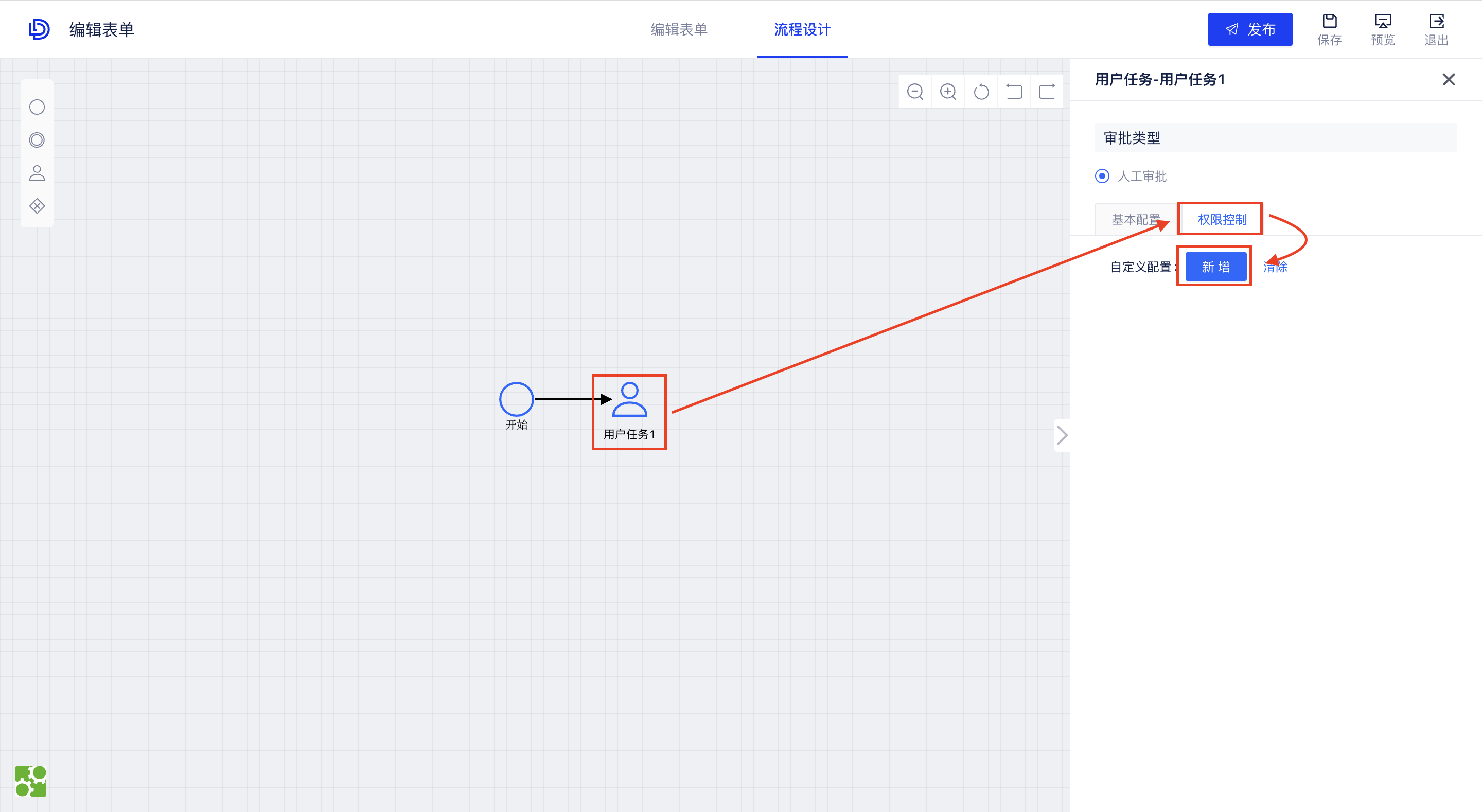Switch to the 编辑表单 tab

click(679, 29)
